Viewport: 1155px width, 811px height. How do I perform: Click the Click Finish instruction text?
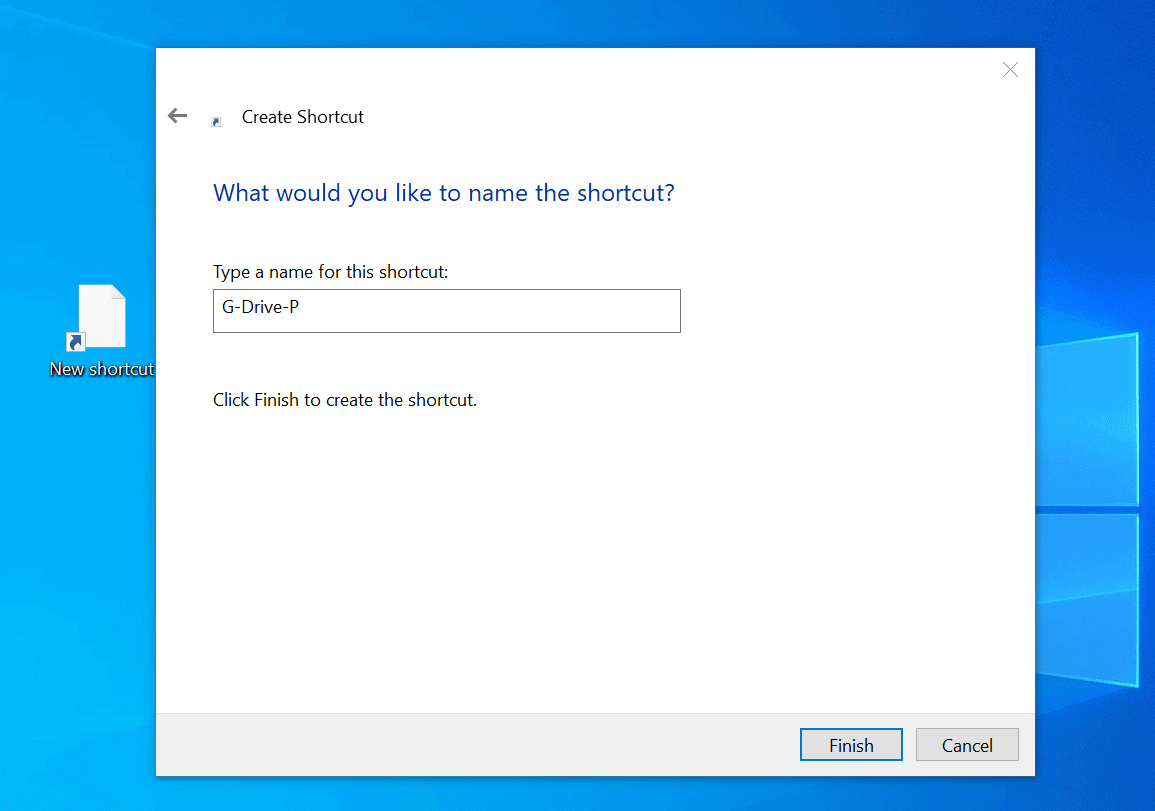pos(344,399)
